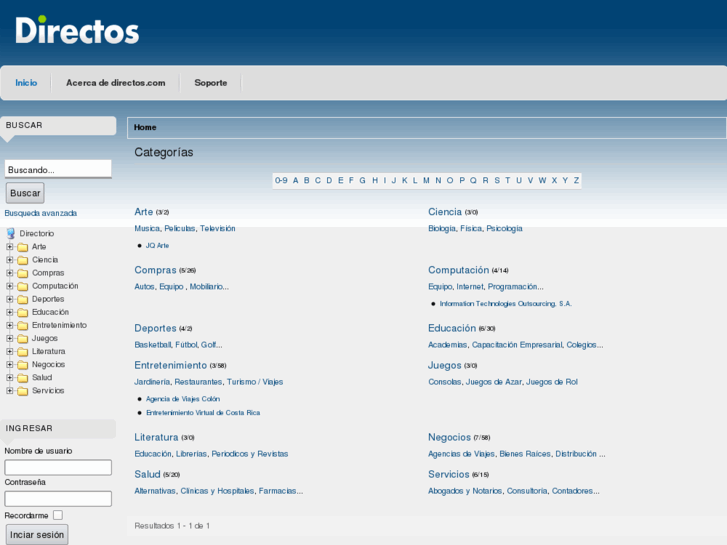Click the Ciencia folder icon in tree
Screen dimensions: 727x545
pyautogui.click(x=23, y=260)
